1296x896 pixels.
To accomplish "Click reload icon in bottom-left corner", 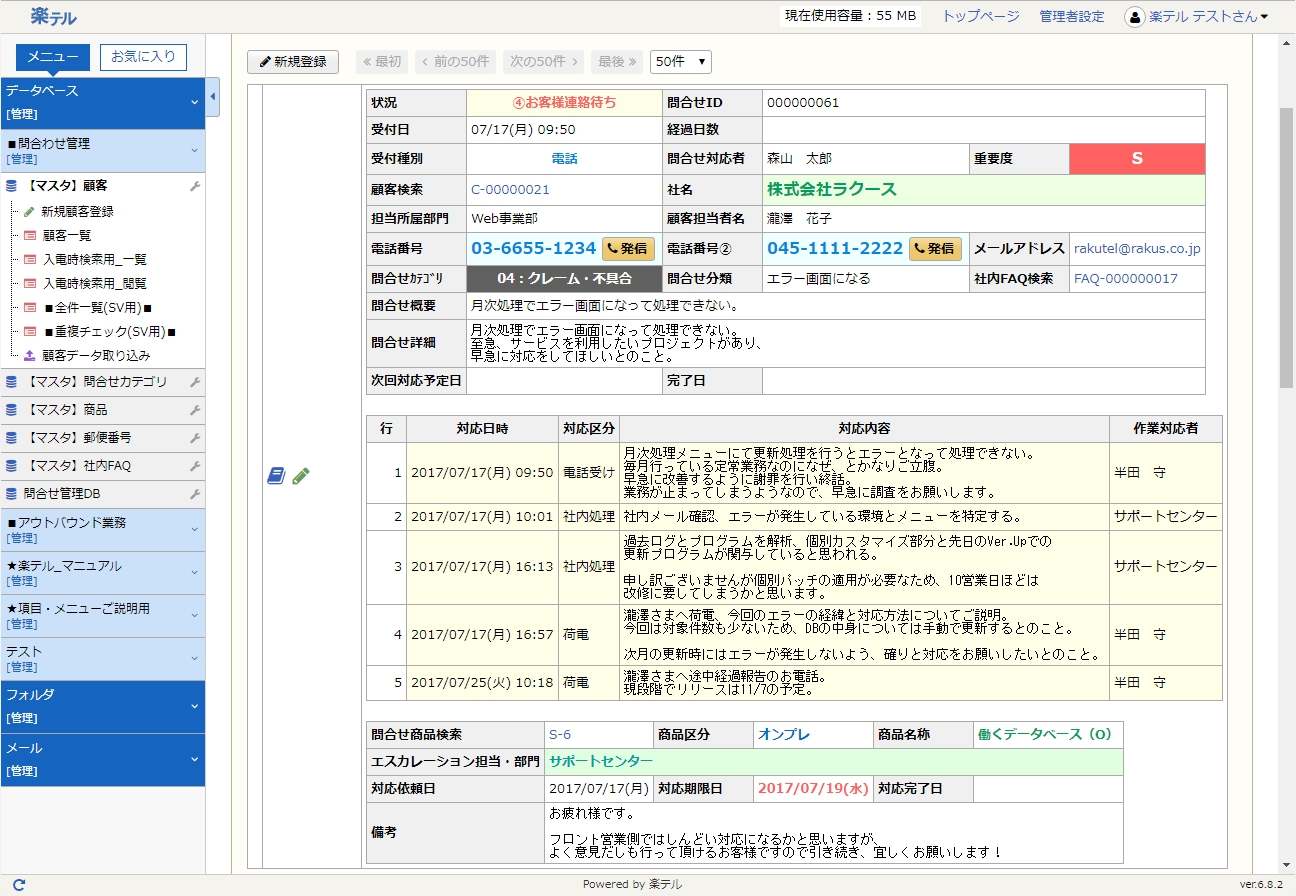I will point(19,885).
